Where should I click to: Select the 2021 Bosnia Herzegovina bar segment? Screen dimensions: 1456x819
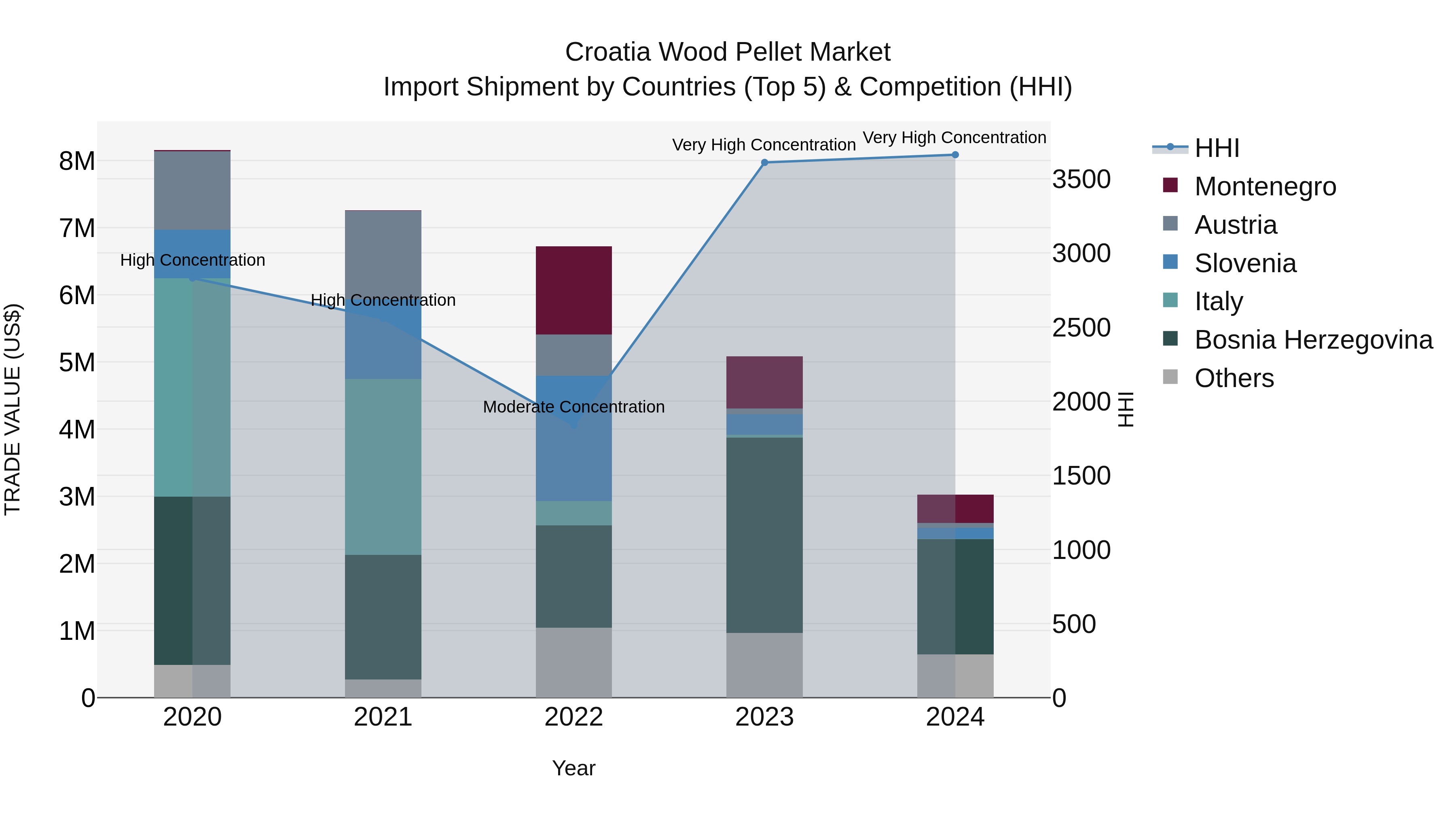pyautogui.click(x=383, y=617)
